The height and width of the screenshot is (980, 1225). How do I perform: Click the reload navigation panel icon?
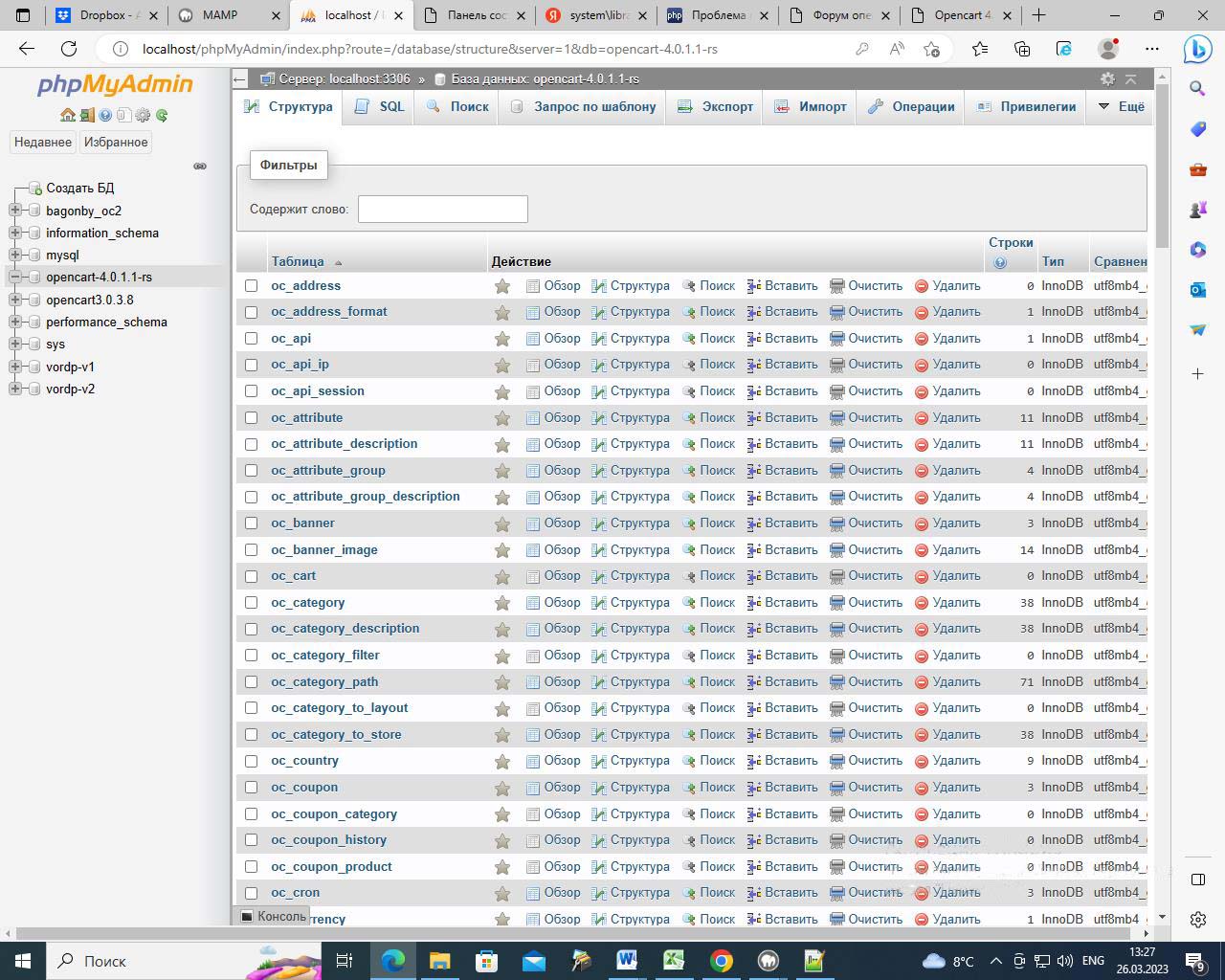point(162,115)
